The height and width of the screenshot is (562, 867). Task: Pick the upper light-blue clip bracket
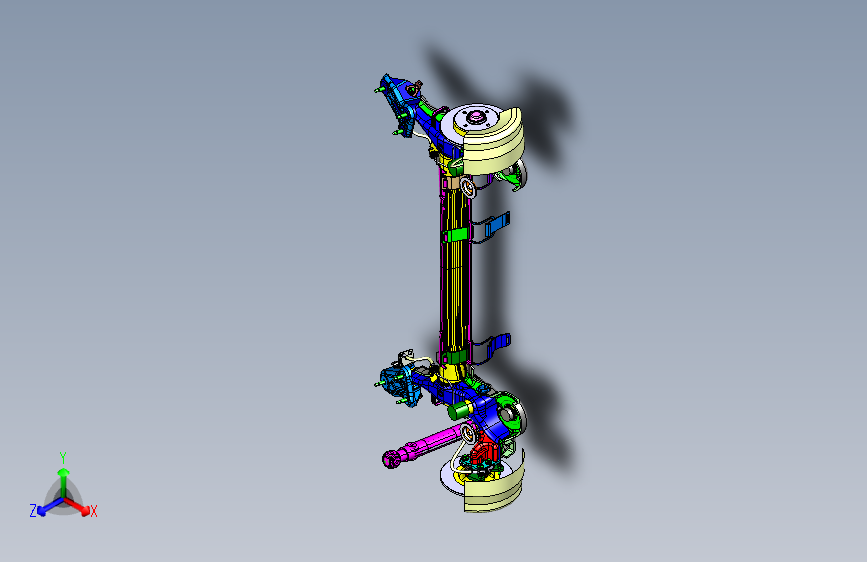tap(497, 223)
